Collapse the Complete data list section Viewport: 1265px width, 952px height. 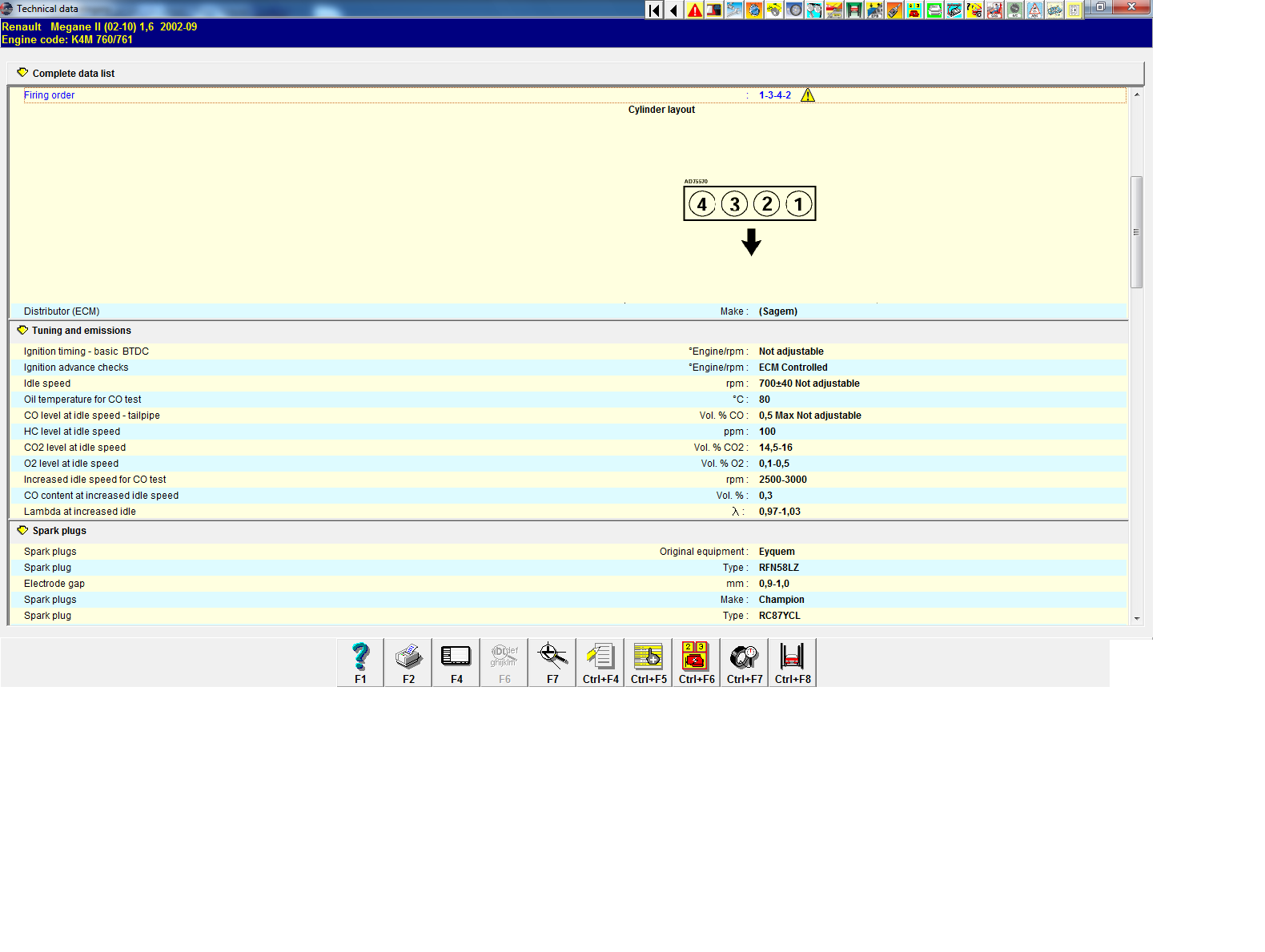click(x=22, y=73)
